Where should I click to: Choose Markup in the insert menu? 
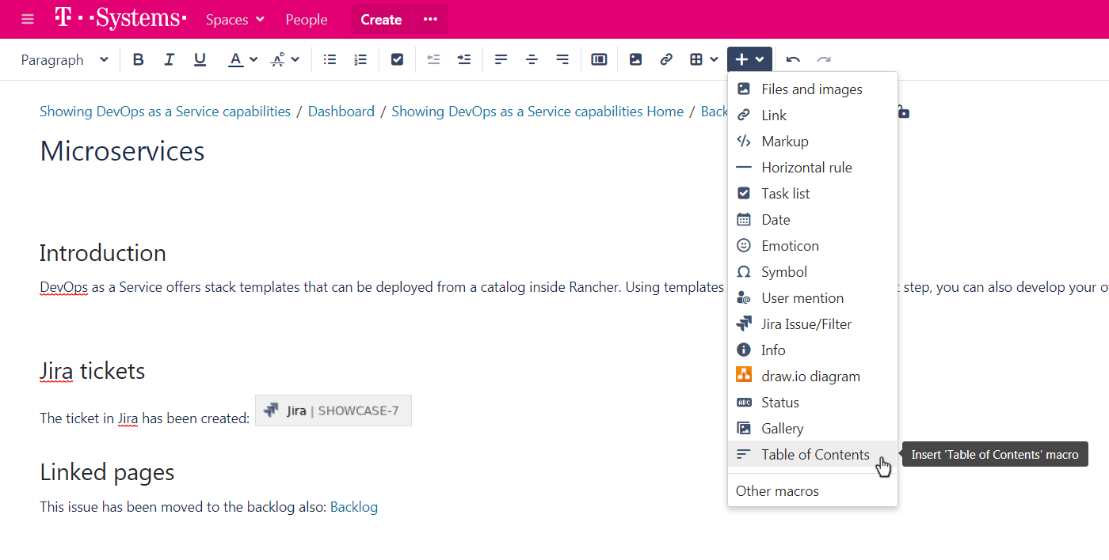click(813, 141)
